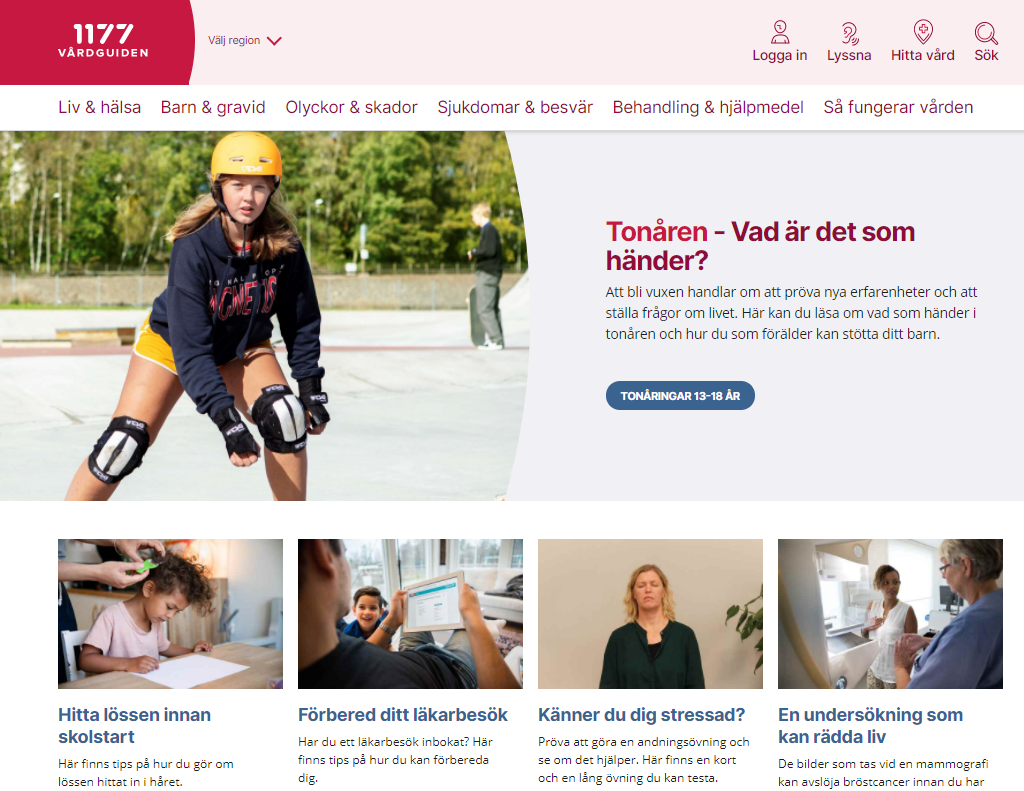The height and width of the screenshot is (791, 1024).
Task: Open Behandling & hjälpmedel menu
Action: (708, 107)
